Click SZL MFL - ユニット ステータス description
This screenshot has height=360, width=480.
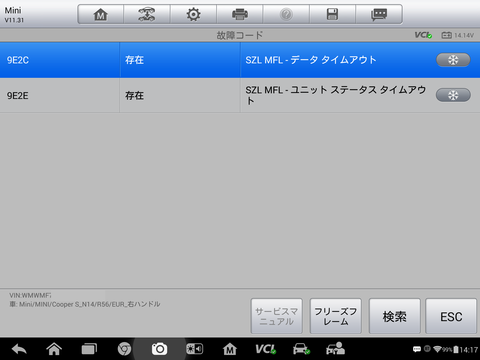[x=336, y=95]
